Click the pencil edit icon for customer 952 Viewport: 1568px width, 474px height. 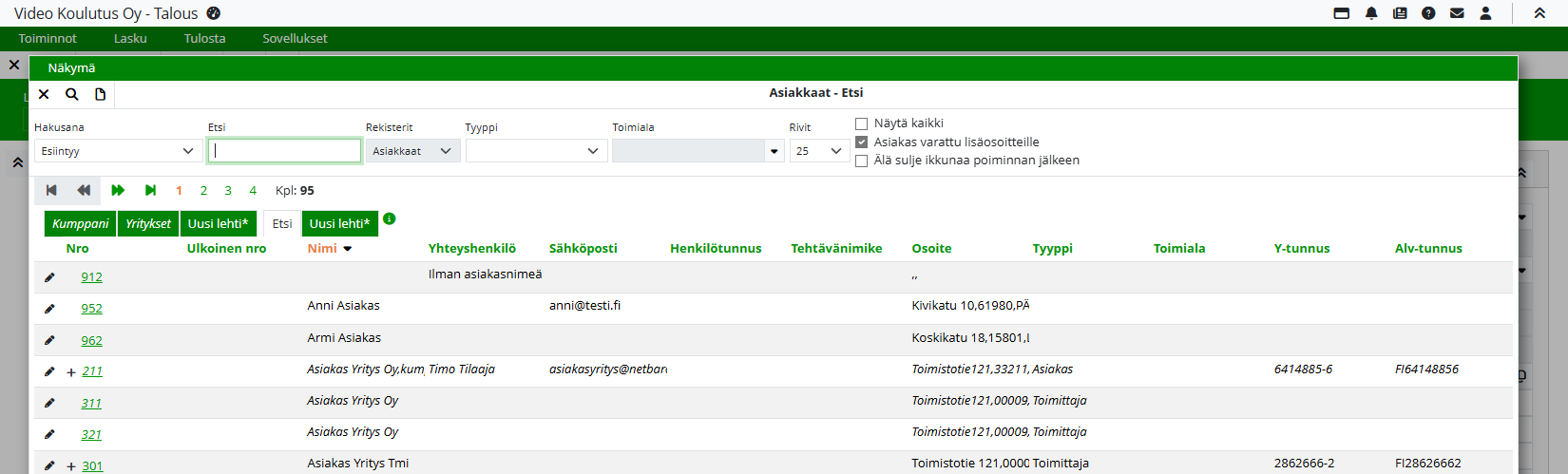point(49,309)
